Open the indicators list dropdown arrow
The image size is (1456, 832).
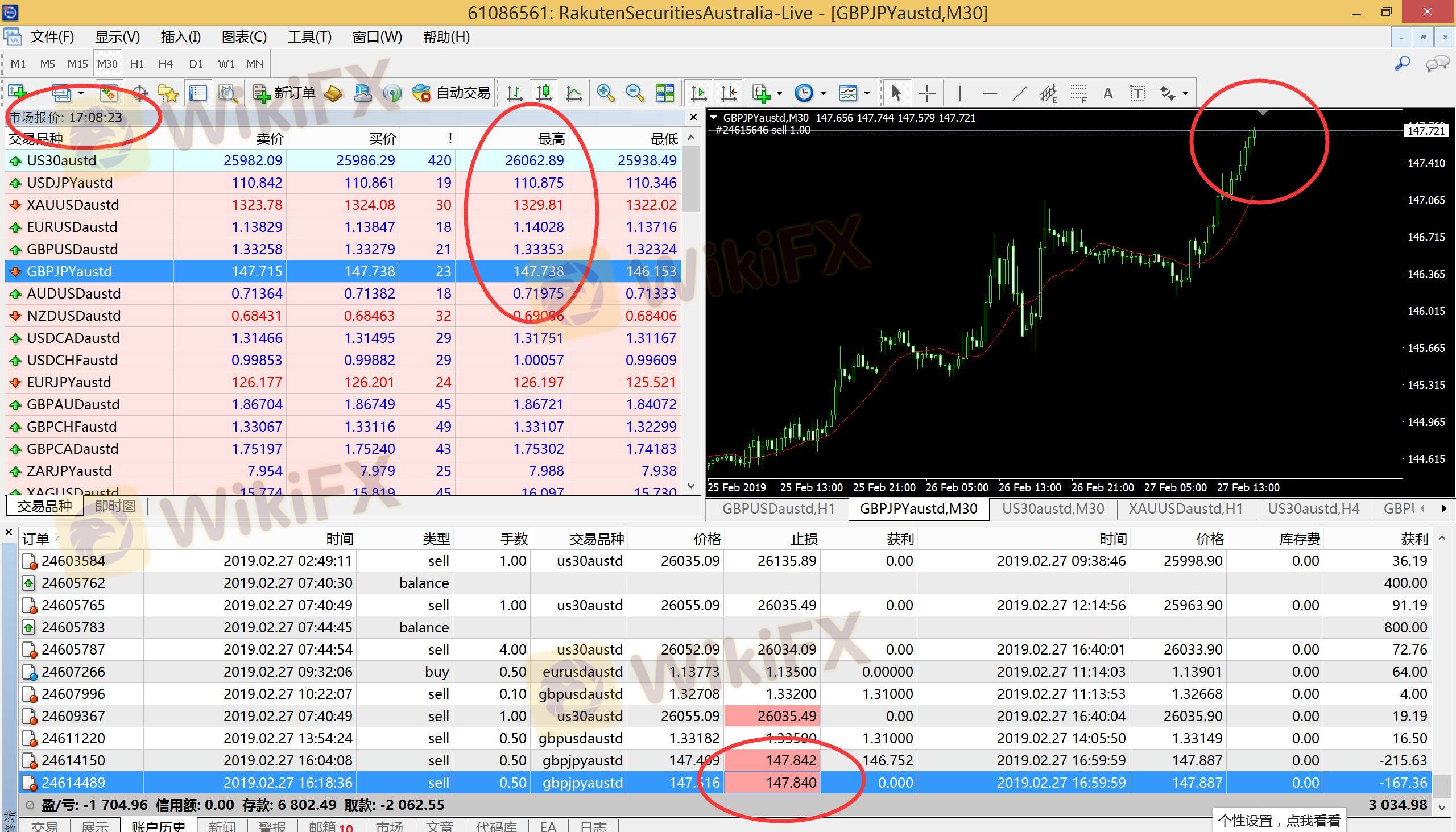[779, 93]
